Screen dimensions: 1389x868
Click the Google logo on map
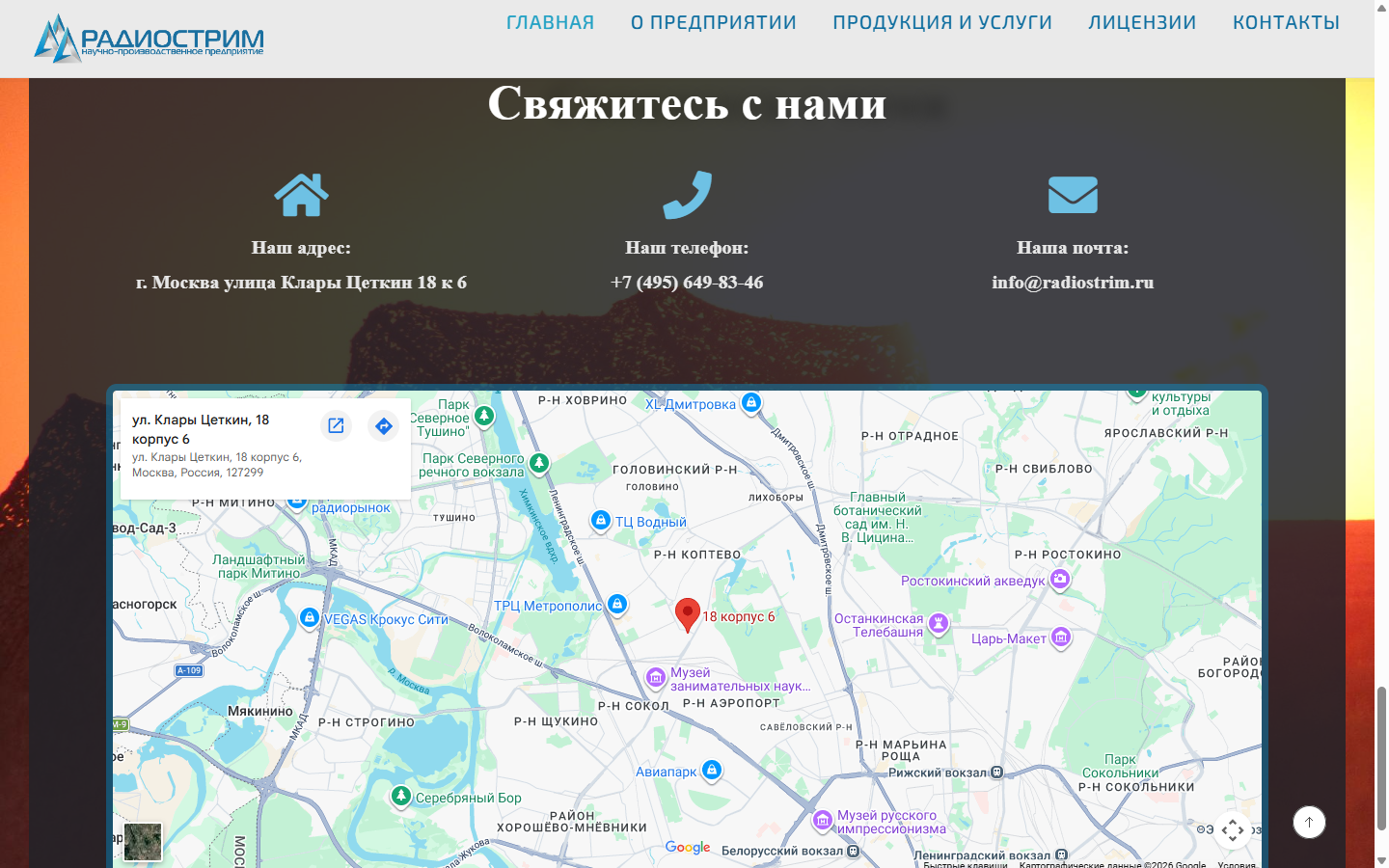pyautogui.click(x=688, y=848)
